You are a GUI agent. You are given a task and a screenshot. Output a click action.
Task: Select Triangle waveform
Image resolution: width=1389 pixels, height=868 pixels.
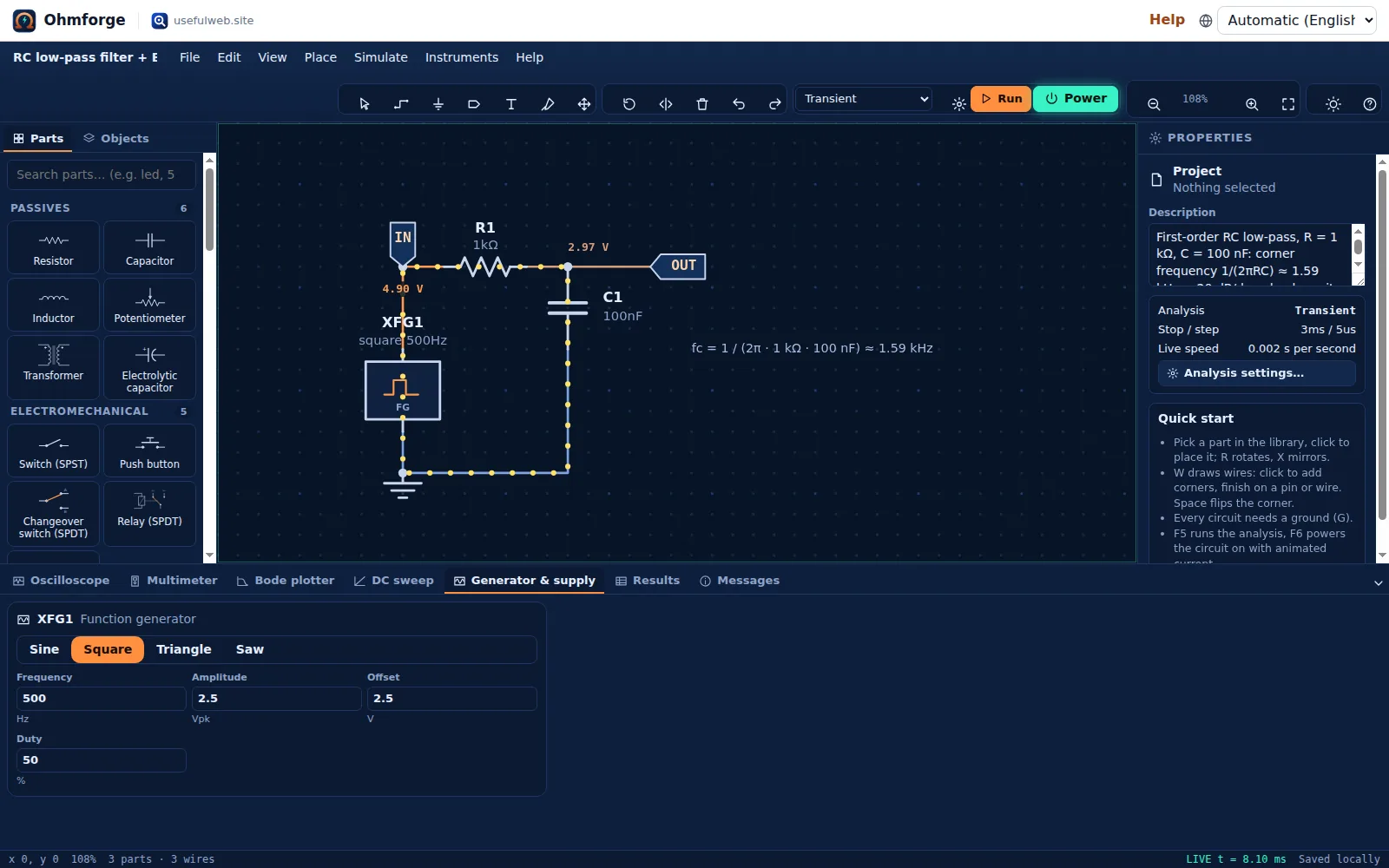coord(184,649)
